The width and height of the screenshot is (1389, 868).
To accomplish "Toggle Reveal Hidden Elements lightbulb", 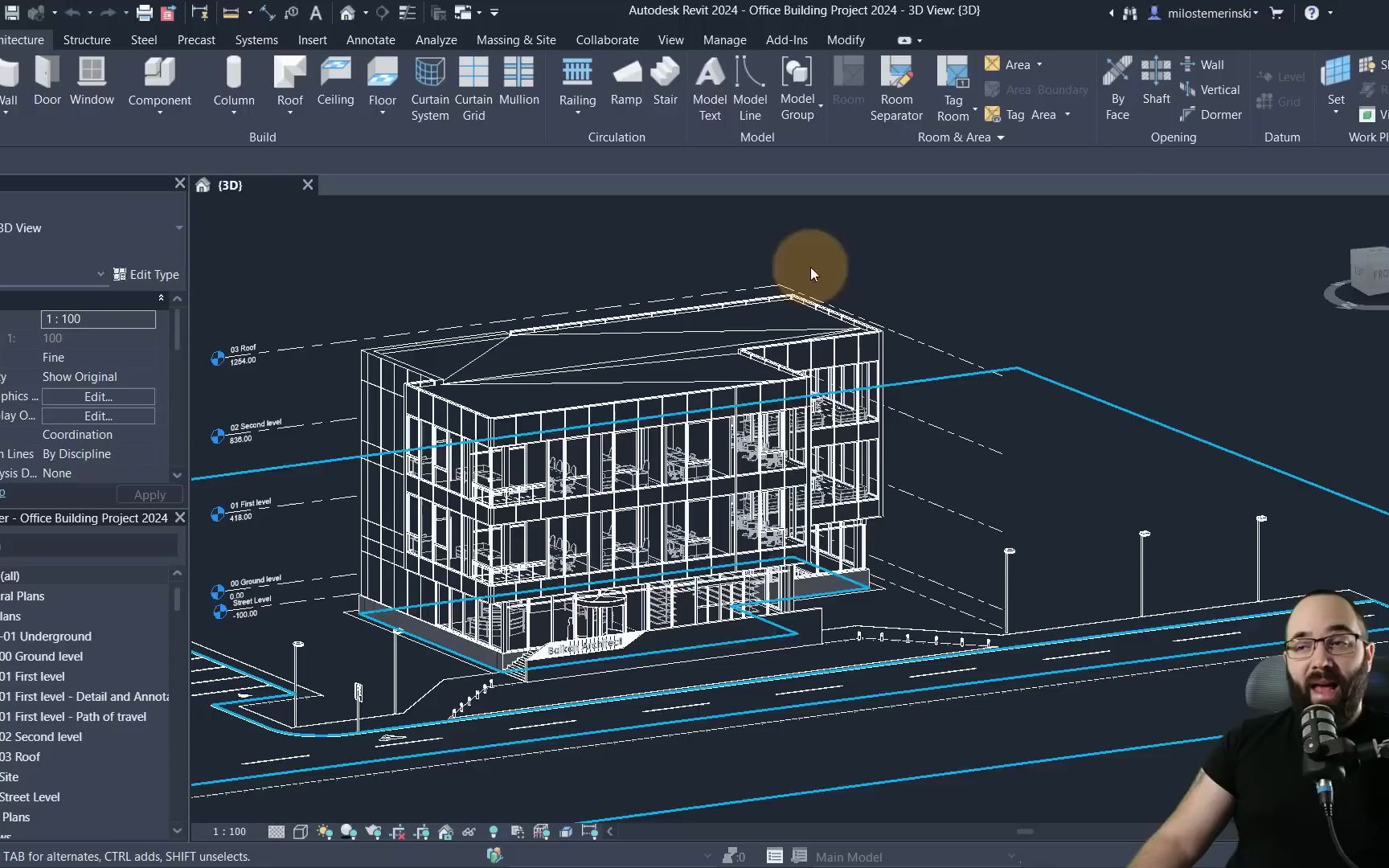I will [494, 832].
